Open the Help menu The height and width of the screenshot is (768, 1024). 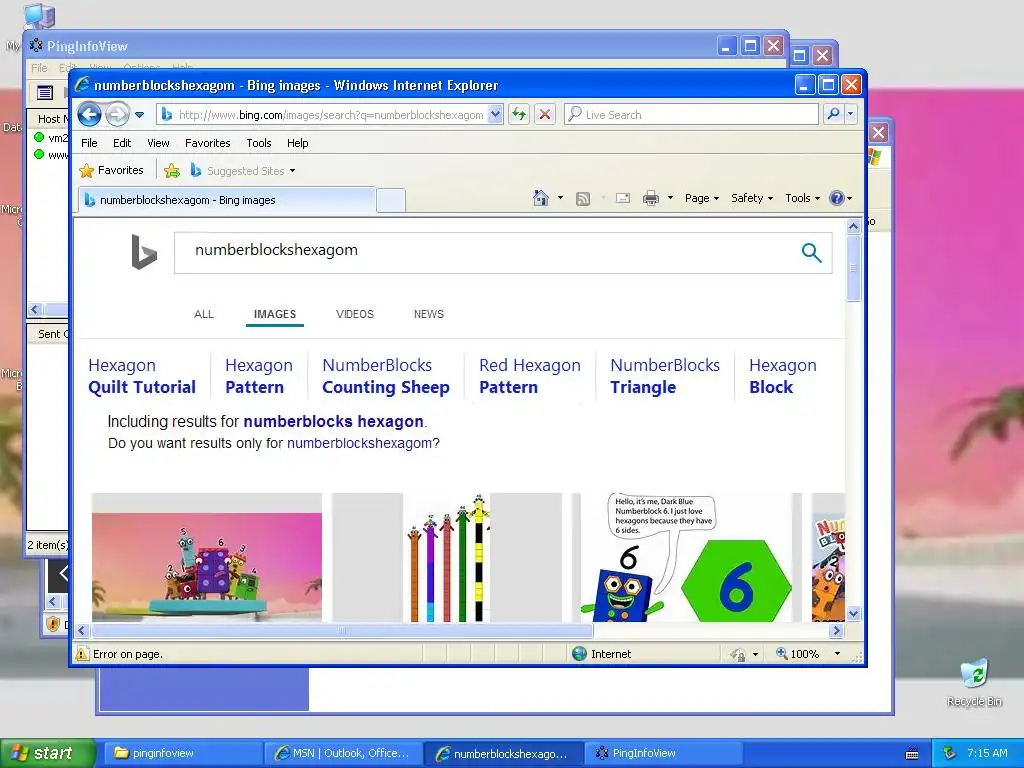297,143
